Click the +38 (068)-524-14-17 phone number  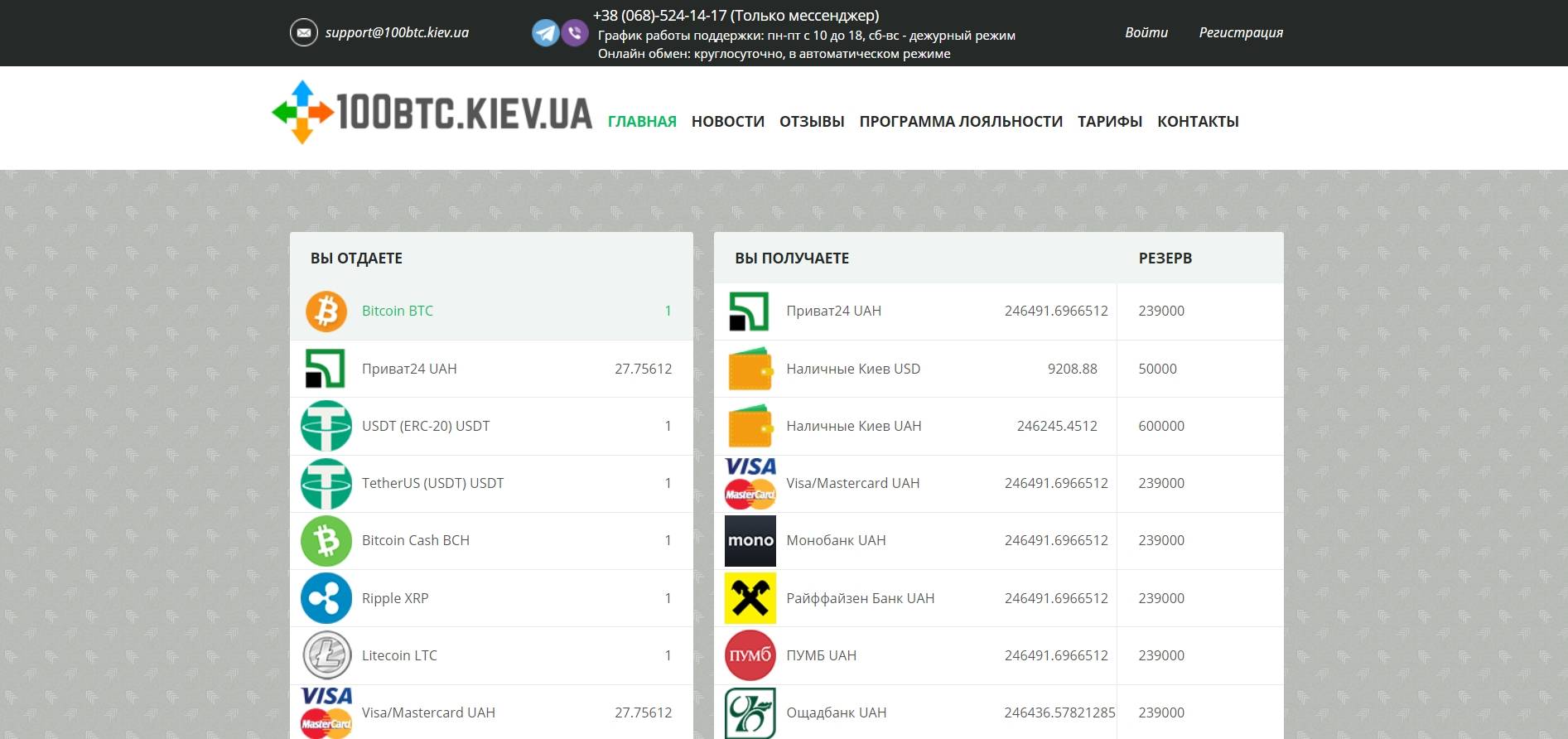tap(659, 15)
